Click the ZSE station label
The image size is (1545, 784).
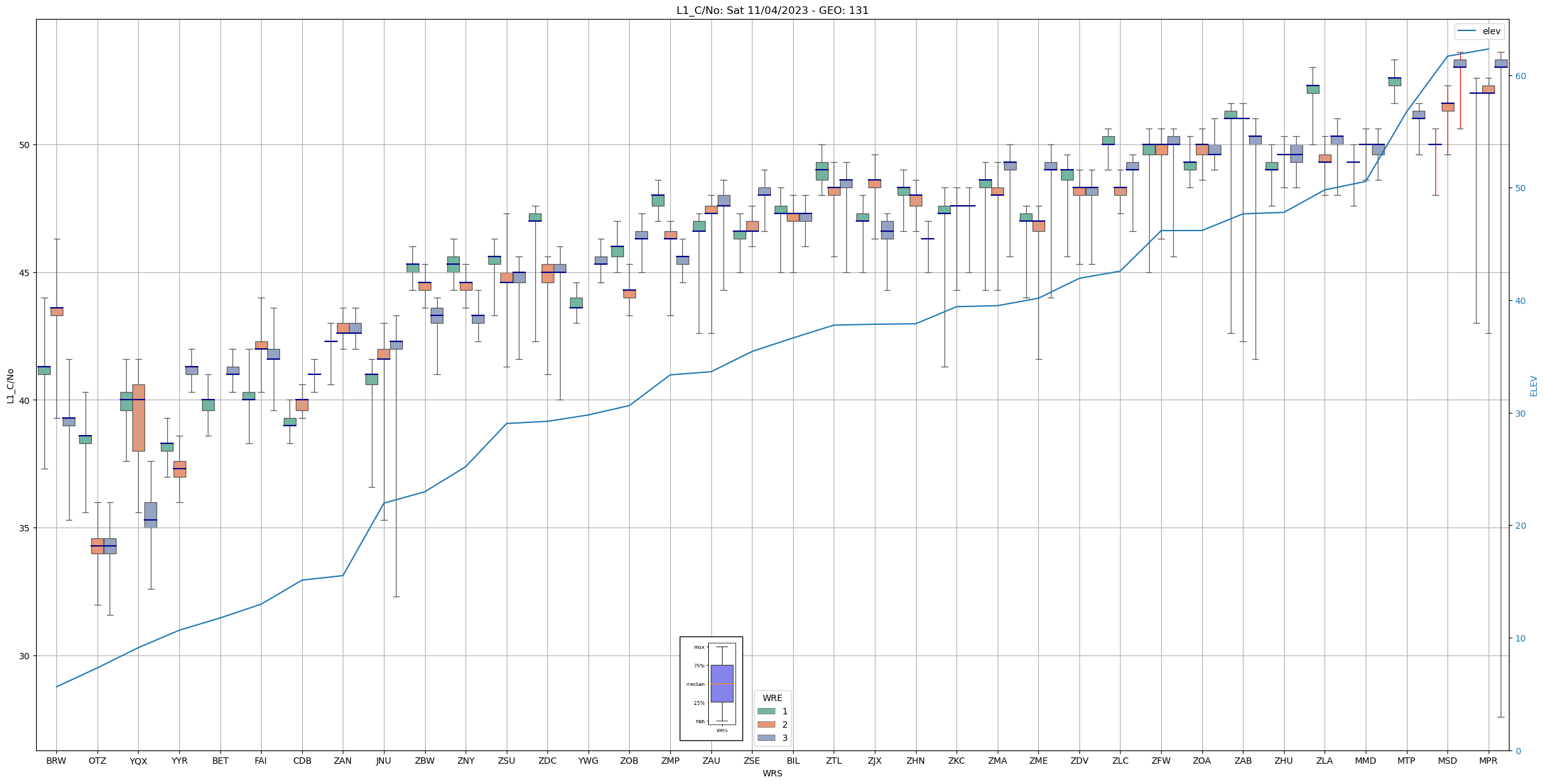coord(752,761)
